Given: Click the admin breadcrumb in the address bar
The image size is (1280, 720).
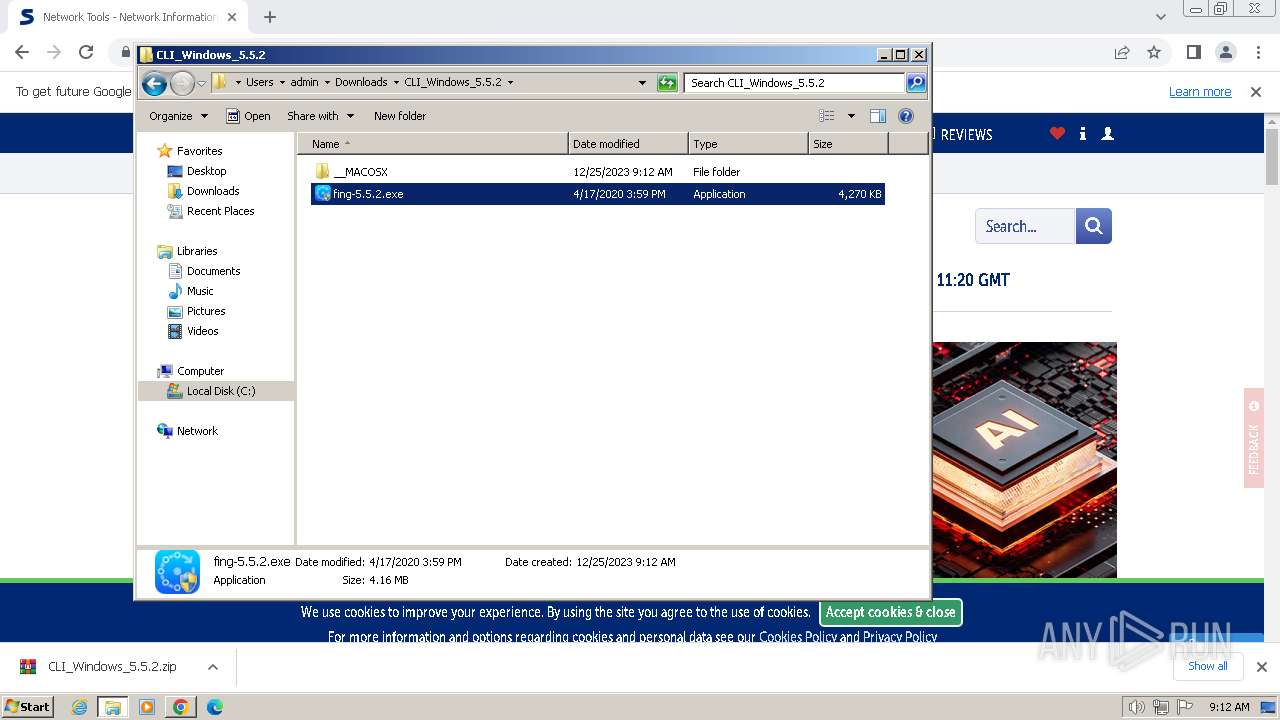Looking at the screenshot, I should (x=304, y=83).
